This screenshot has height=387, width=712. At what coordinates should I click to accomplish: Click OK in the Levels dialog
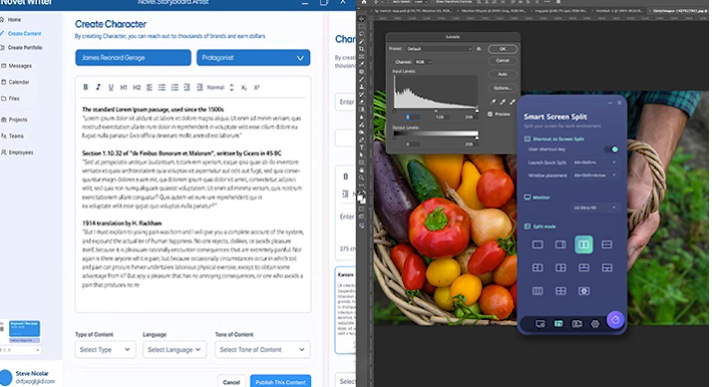pyautogui.click(x=502, y=49)
